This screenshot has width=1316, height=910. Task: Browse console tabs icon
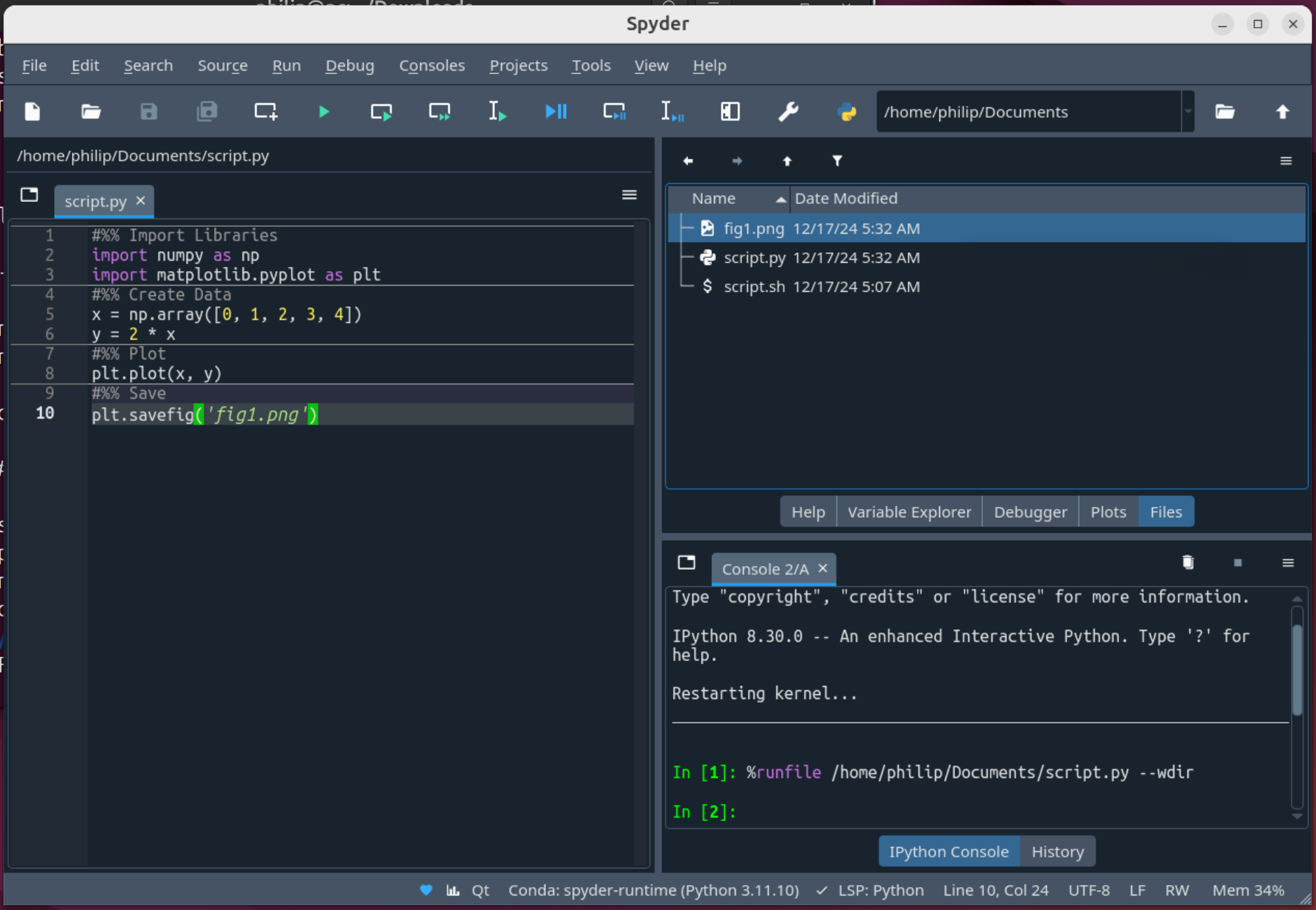point(686,562)
